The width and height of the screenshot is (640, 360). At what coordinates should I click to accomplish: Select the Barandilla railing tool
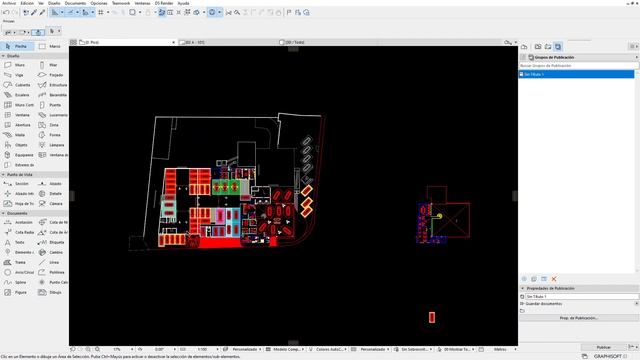(x=51, y=95)
